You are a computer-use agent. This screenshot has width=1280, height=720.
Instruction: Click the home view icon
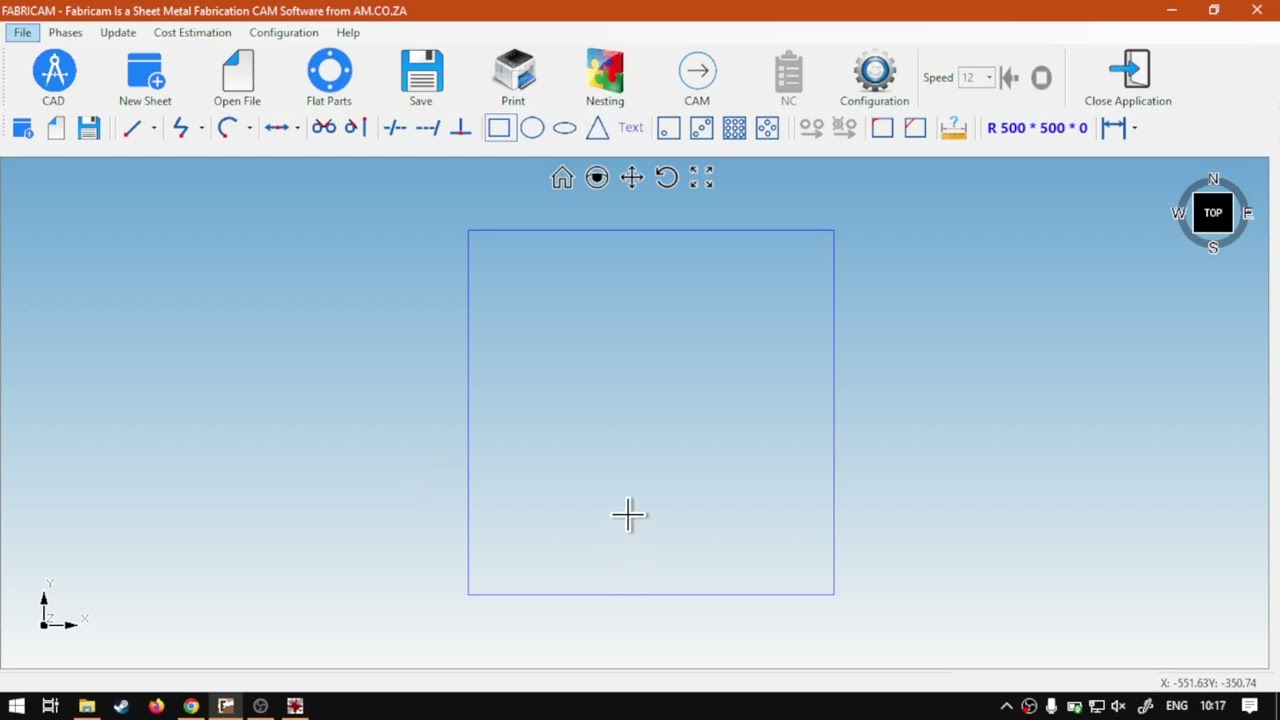click(x=562, y=178)
